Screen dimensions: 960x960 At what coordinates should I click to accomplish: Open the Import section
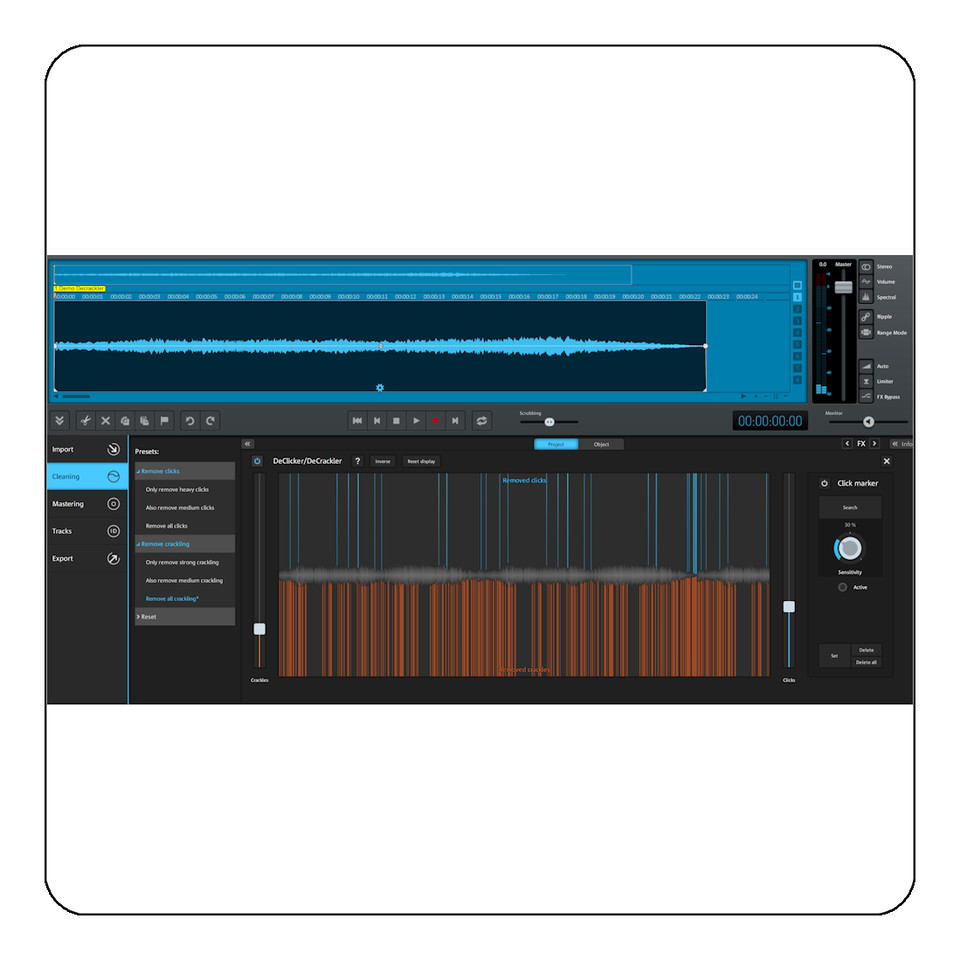(87, 449)
